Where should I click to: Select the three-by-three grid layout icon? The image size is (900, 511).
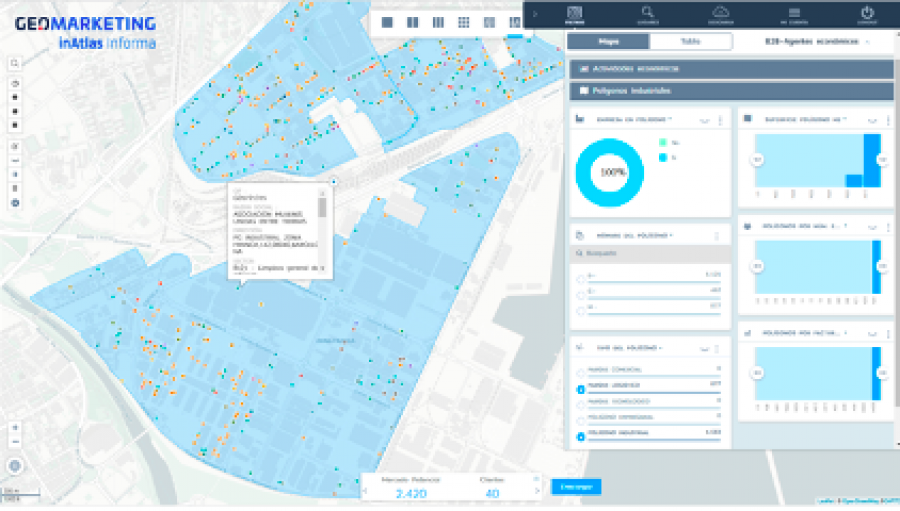coord(464,22)
